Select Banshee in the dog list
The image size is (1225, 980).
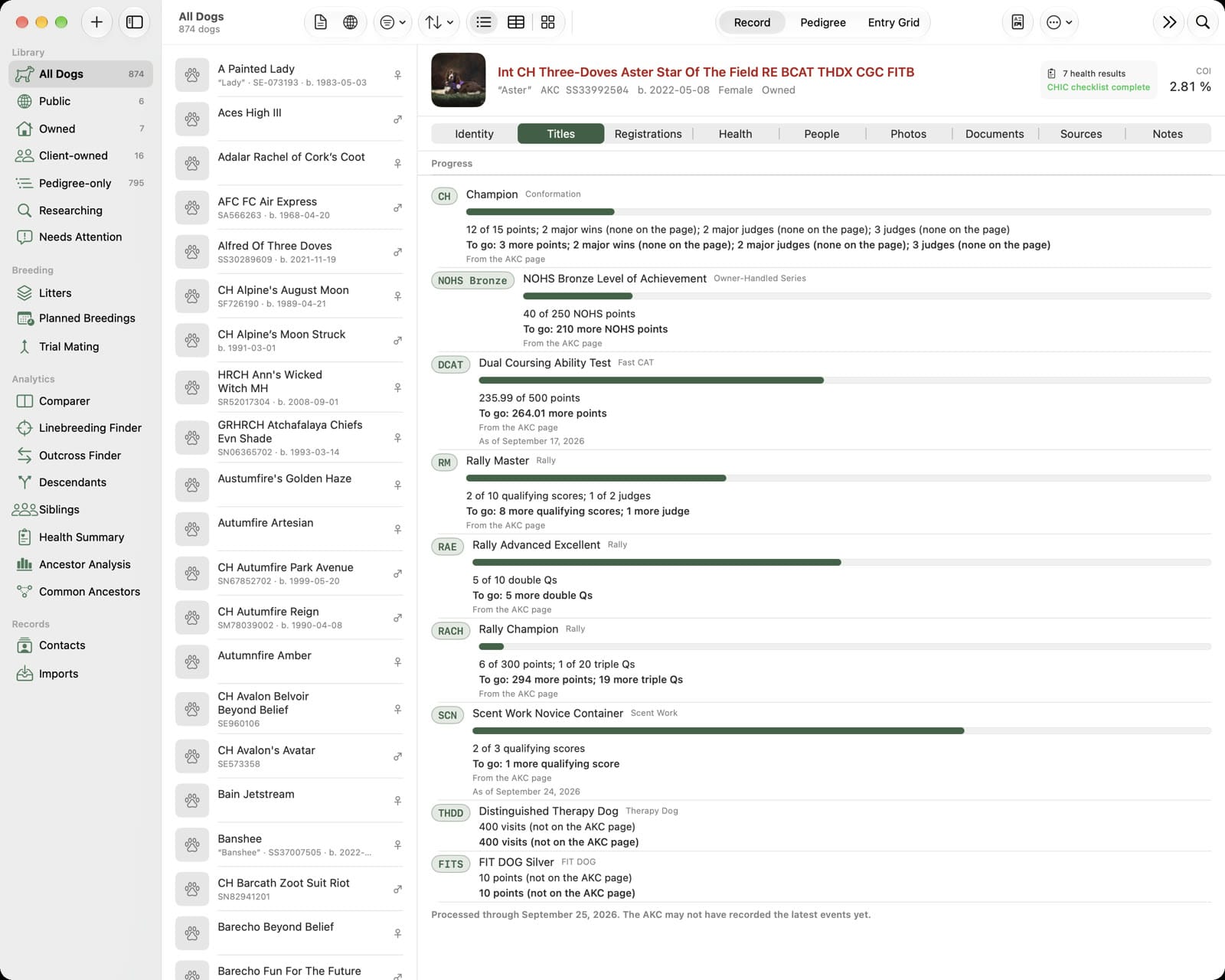pyautogui.click(x=289, y=844)
